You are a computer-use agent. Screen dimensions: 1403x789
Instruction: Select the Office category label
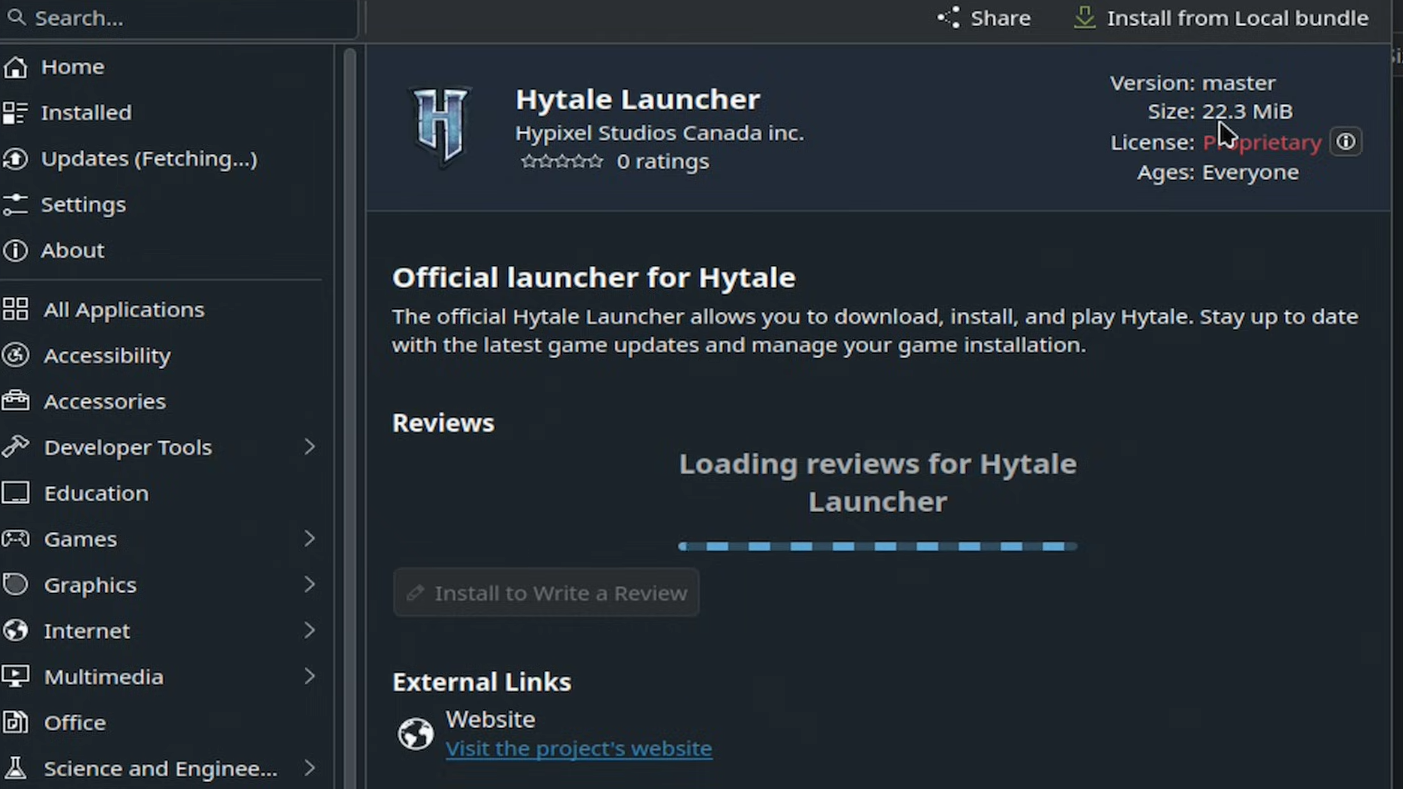click(75, 724)
